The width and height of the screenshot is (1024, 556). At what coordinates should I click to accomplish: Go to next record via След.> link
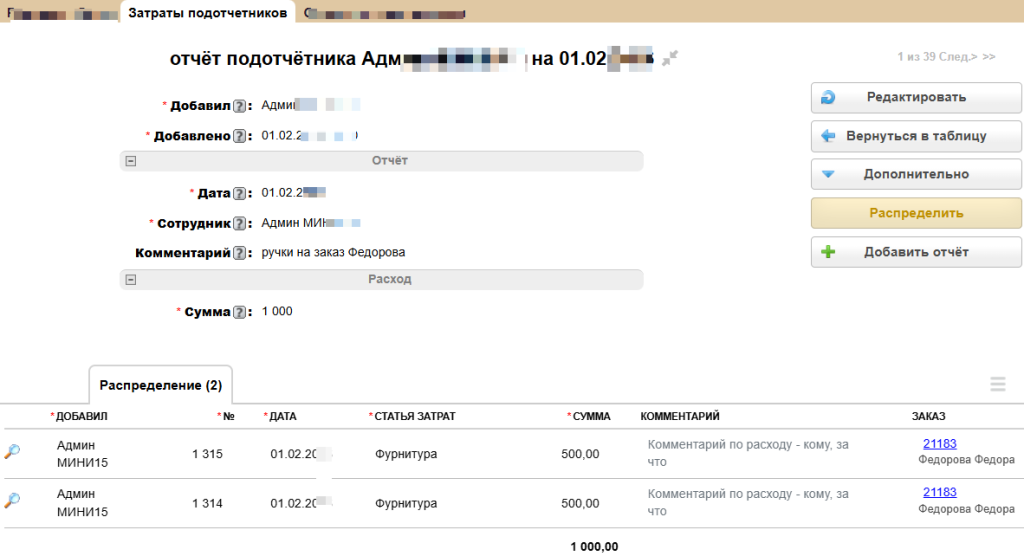coord(958,56)
